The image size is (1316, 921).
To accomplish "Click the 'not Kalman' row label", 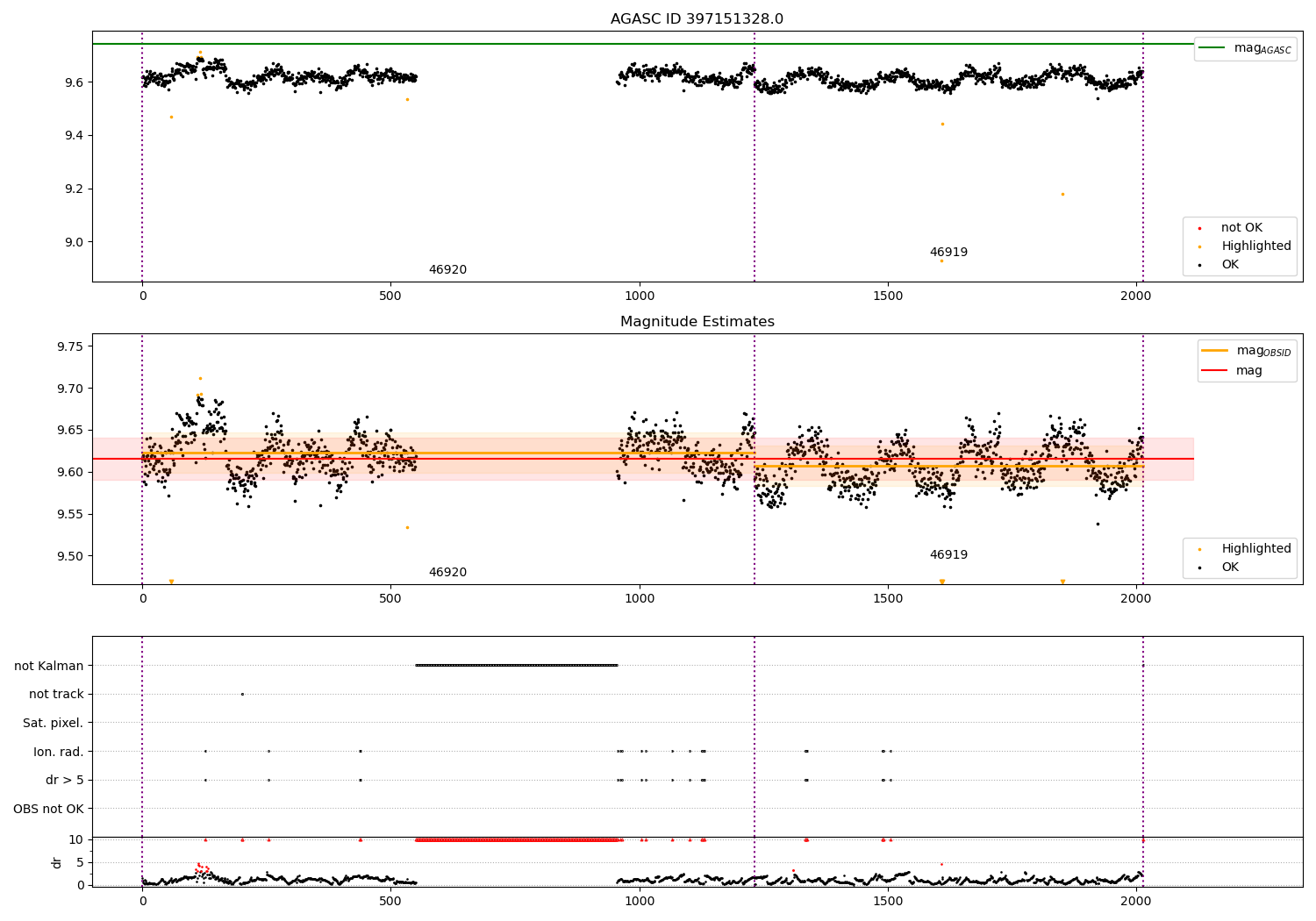I will tap(49, 666).
